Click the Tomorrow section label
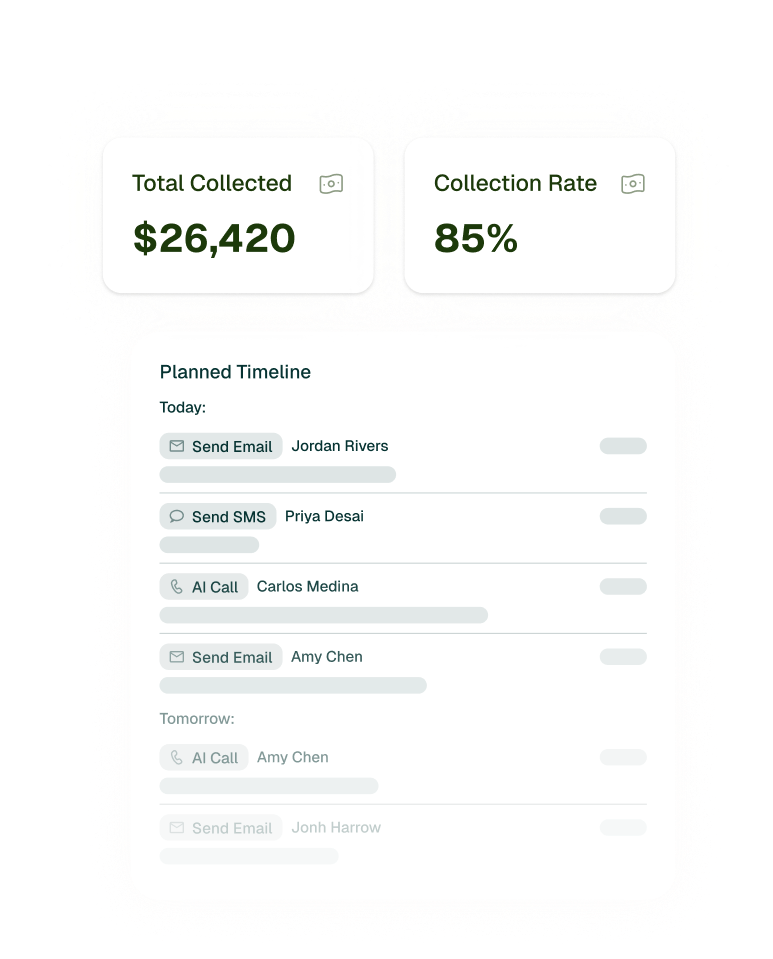 click(x=197, y=718)
